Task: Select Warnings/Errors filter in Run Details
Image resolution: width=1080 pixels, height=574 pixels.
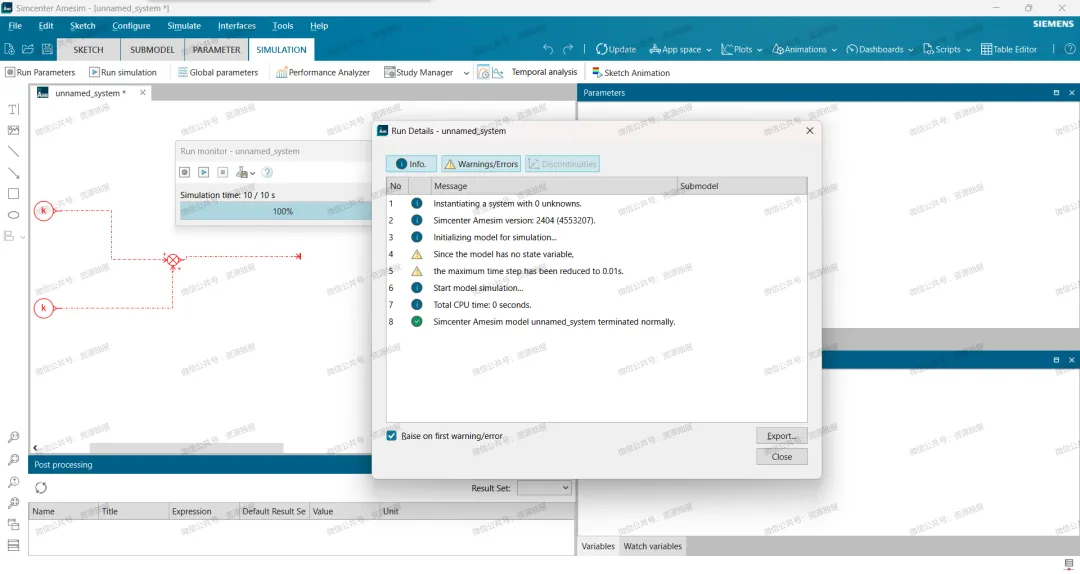Action: 481,164
